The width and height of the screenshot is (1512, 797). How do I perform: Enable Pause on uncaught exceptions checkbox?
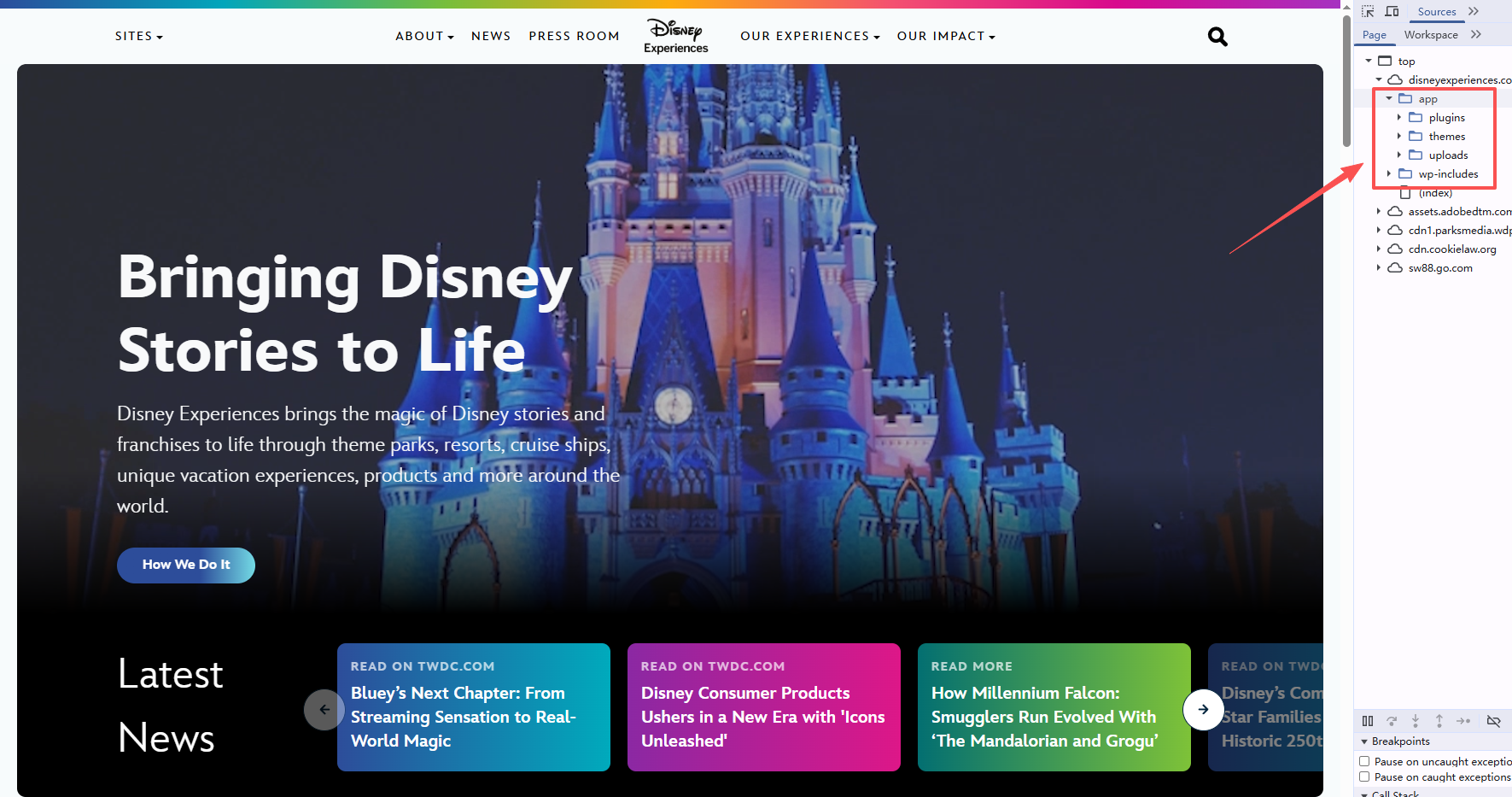click(1364, 761)
